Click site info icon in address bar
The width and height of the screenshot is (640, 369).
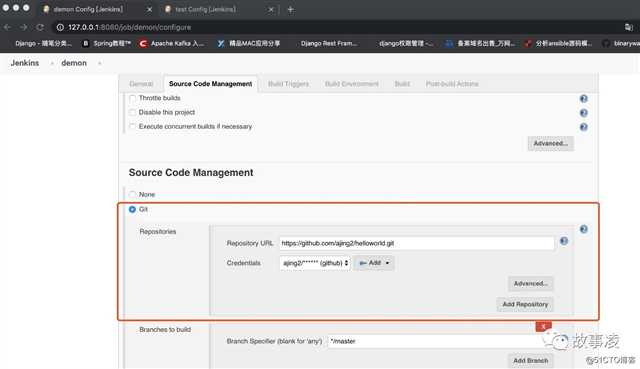point(60,27)
